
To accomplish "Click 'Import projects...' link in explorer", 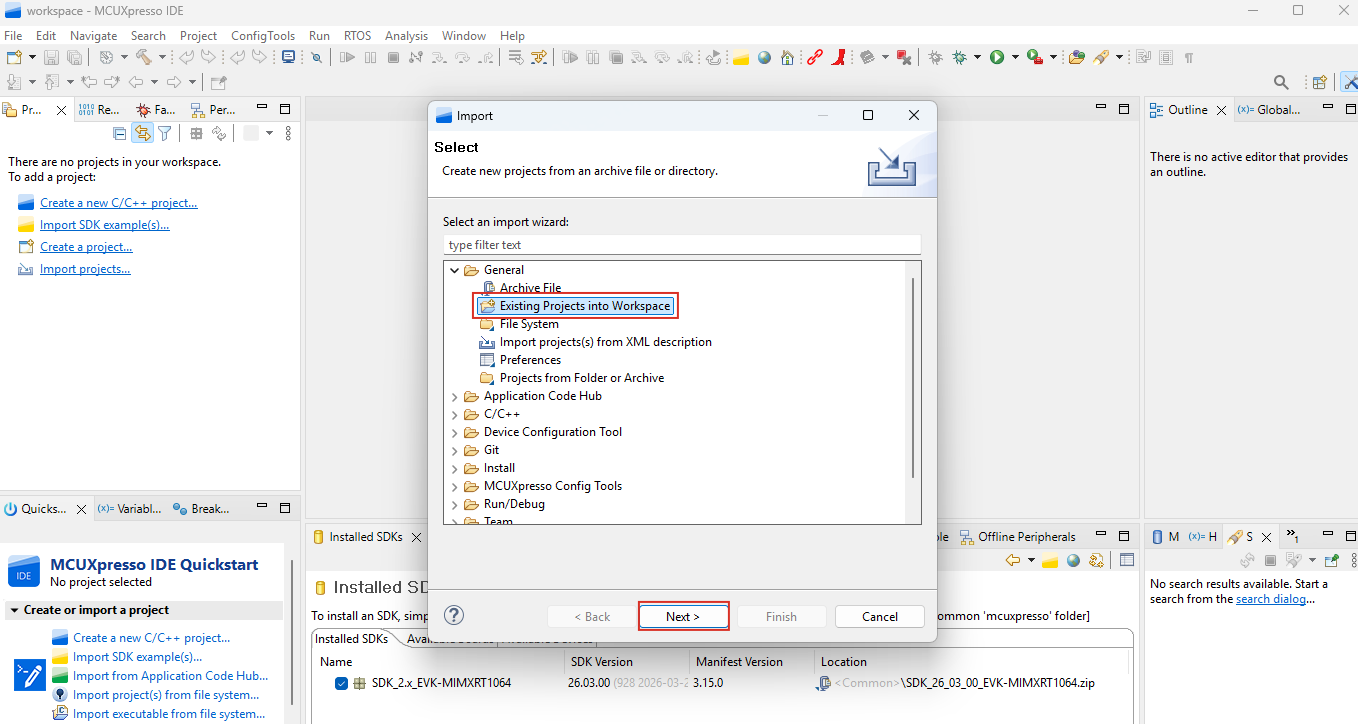I will pos(85,269).
